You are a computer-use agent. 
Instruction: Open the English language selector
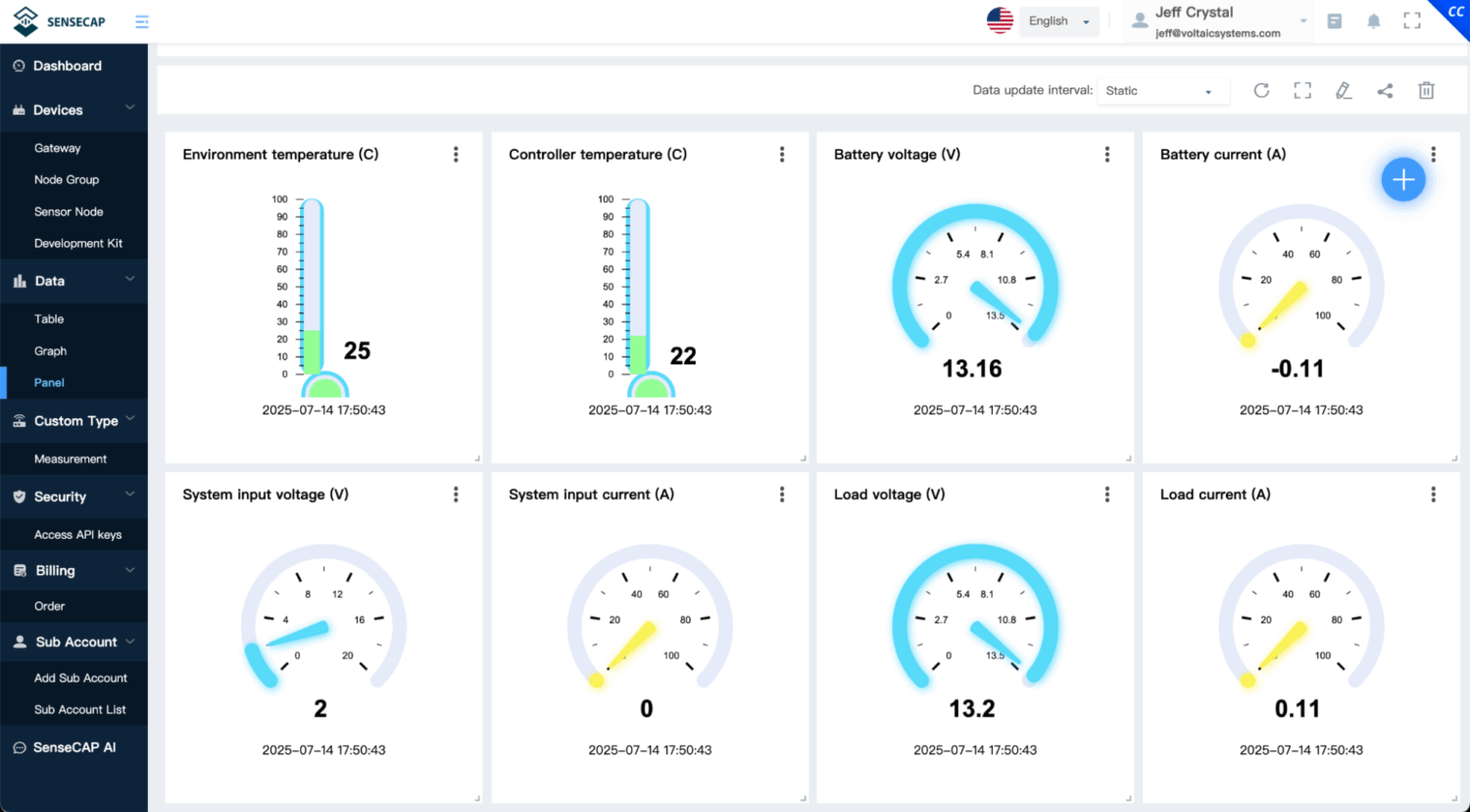tap(1058, 20)
